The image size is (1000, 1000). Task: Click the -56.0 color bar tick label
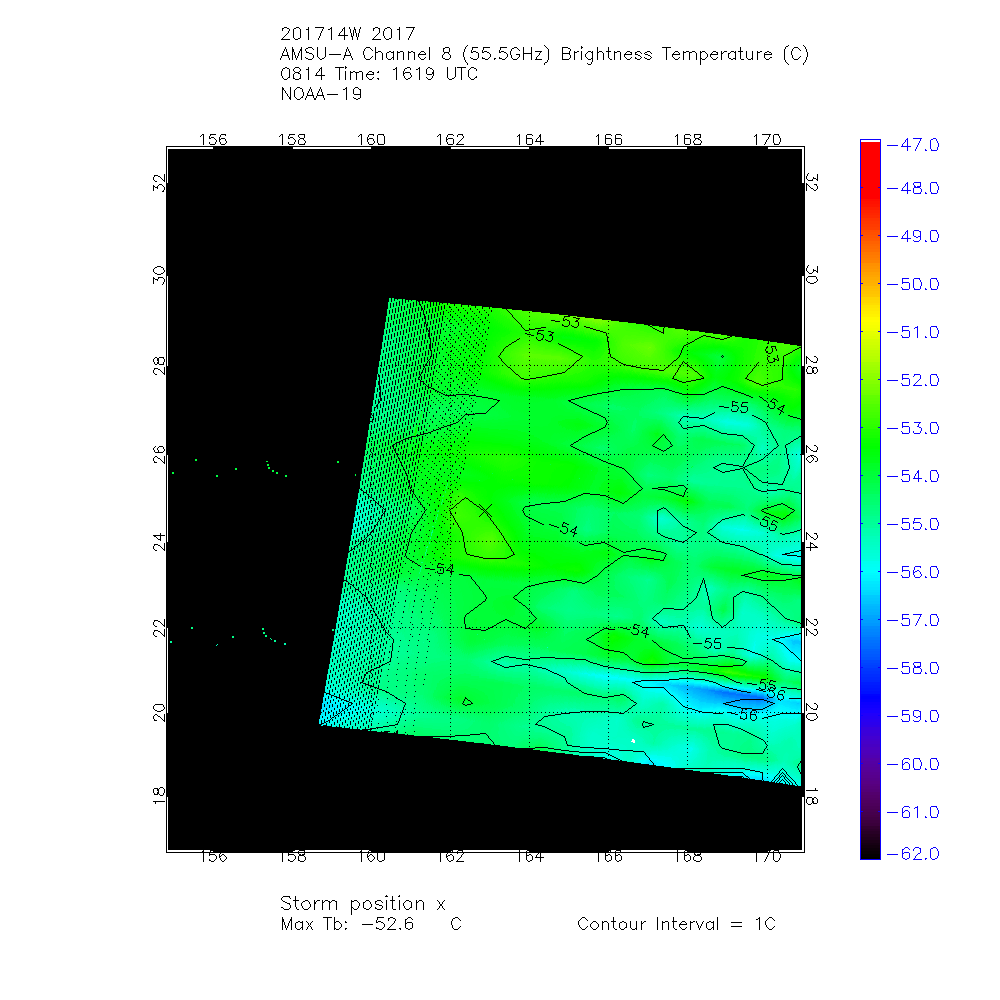[913, 573]
